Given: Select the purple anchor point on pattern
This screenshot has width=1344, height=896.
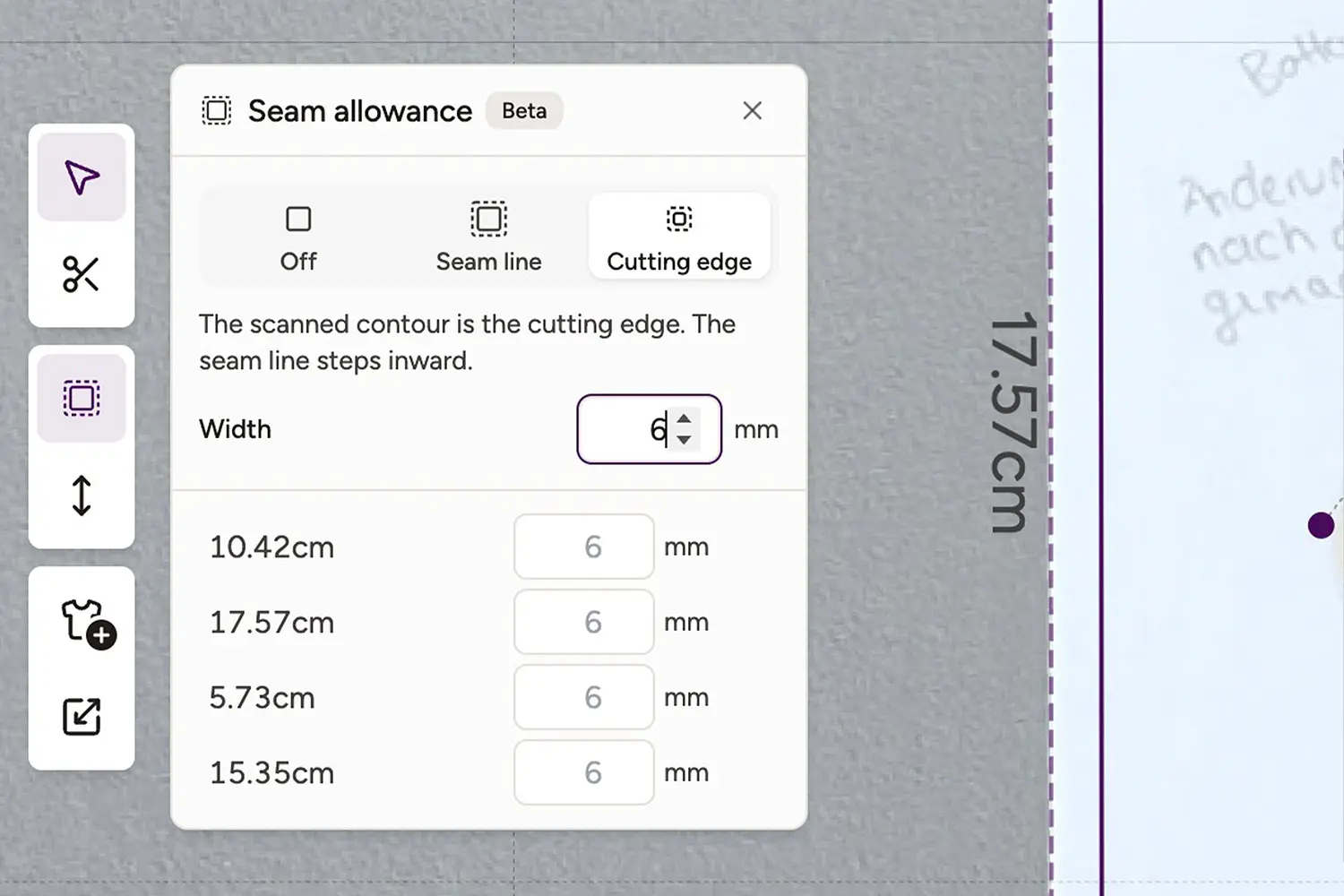Looking at the screenshot, I should (x=1321, y=525).
